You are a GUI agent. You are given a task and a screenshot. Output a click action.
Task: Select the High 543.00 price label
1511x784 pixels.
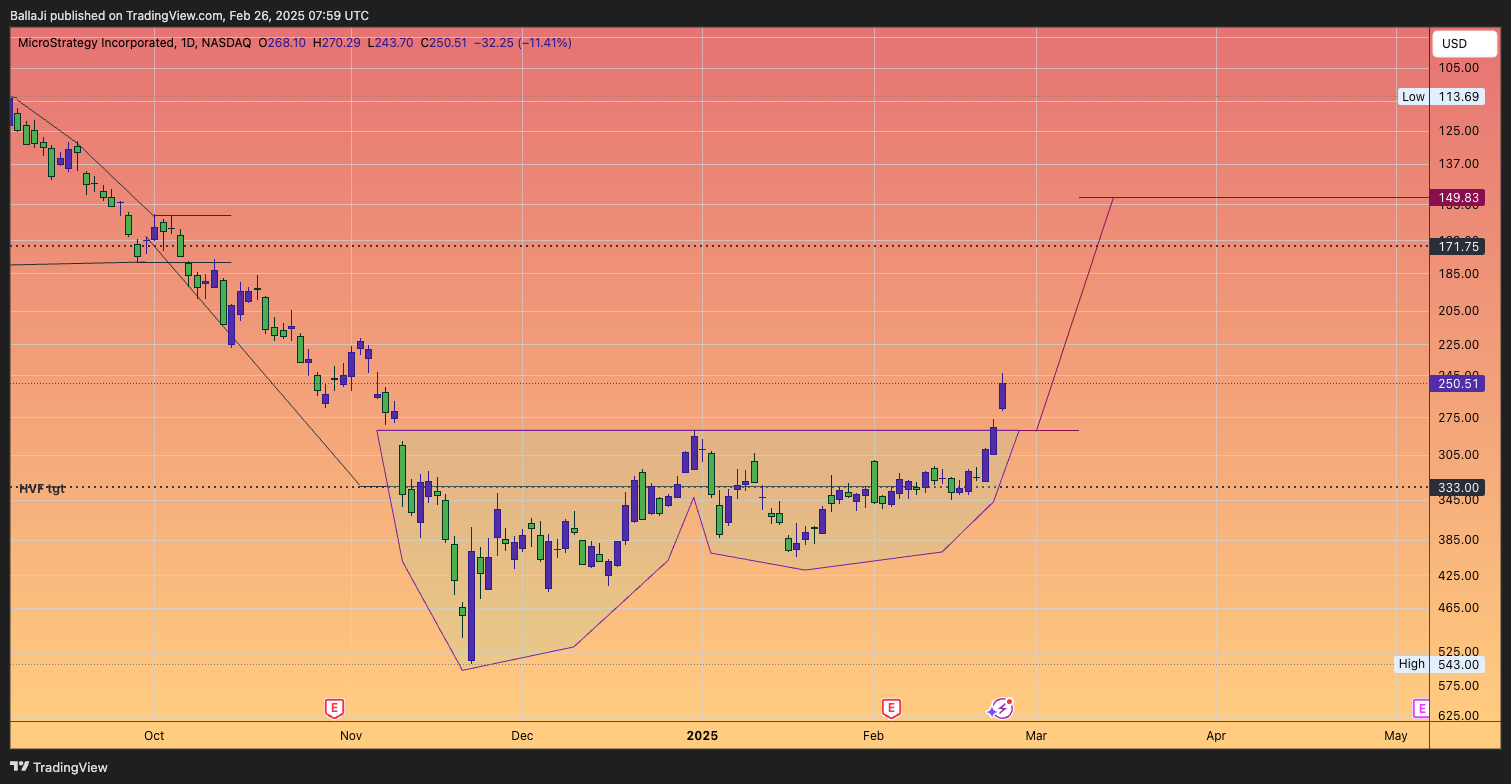pos(1440,664)
